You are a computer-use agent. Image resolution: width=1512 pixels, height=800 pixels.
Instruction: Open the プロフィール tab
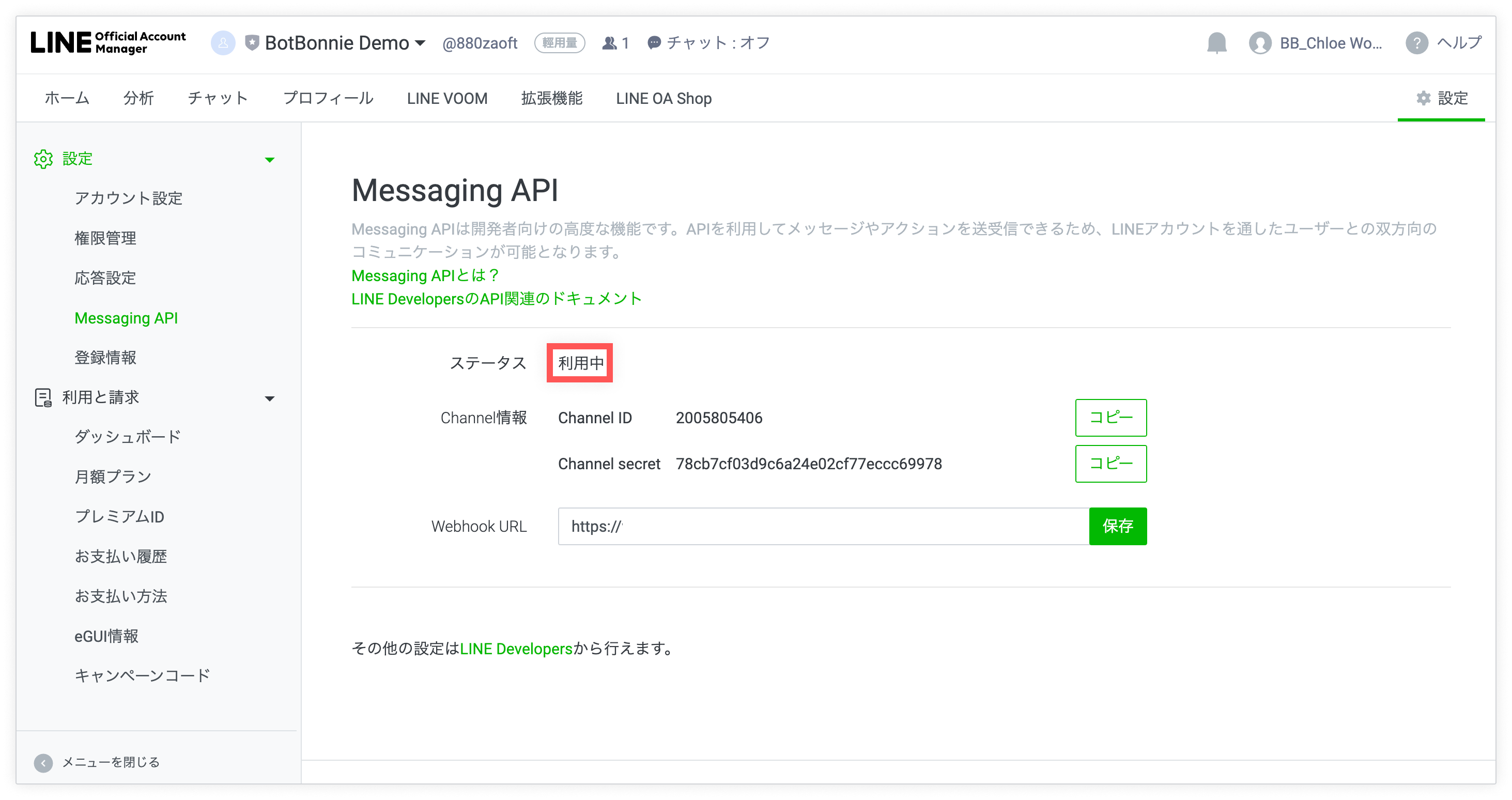coord(328,98)
